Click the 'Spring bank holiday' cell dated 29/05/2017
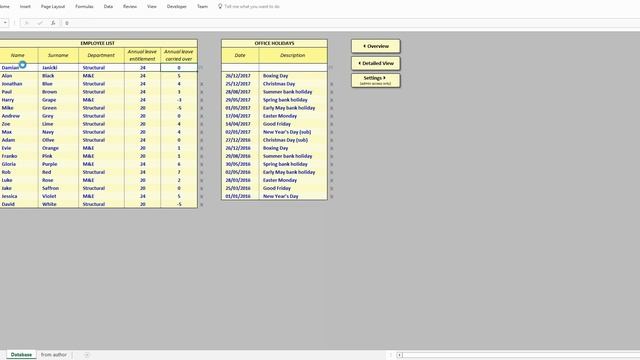 pos(293,100)
